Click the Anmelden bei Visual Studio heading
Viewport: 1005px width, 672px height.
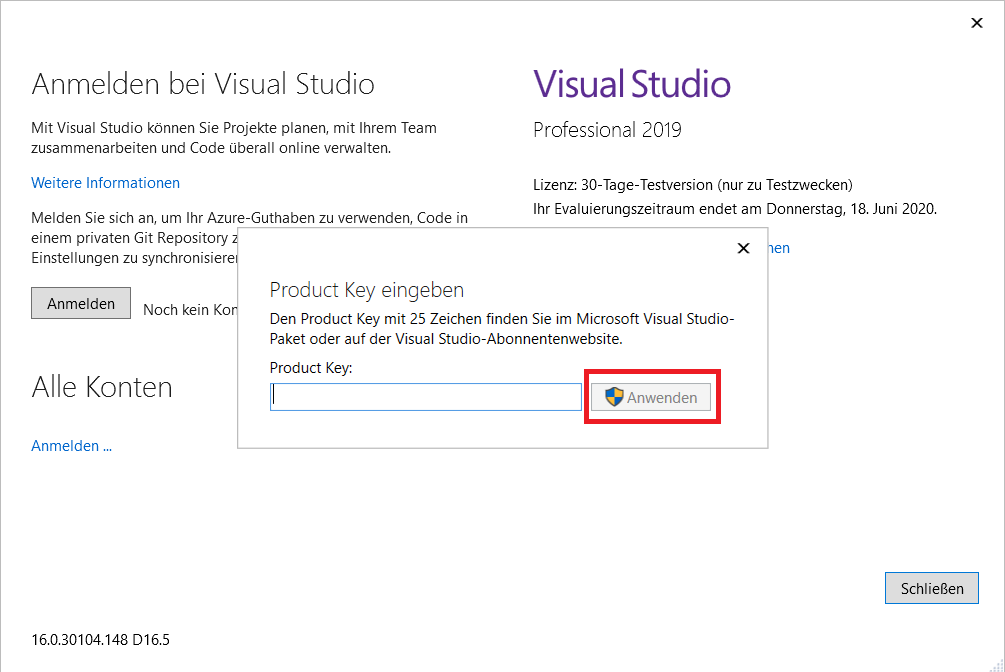coord(203,84)
